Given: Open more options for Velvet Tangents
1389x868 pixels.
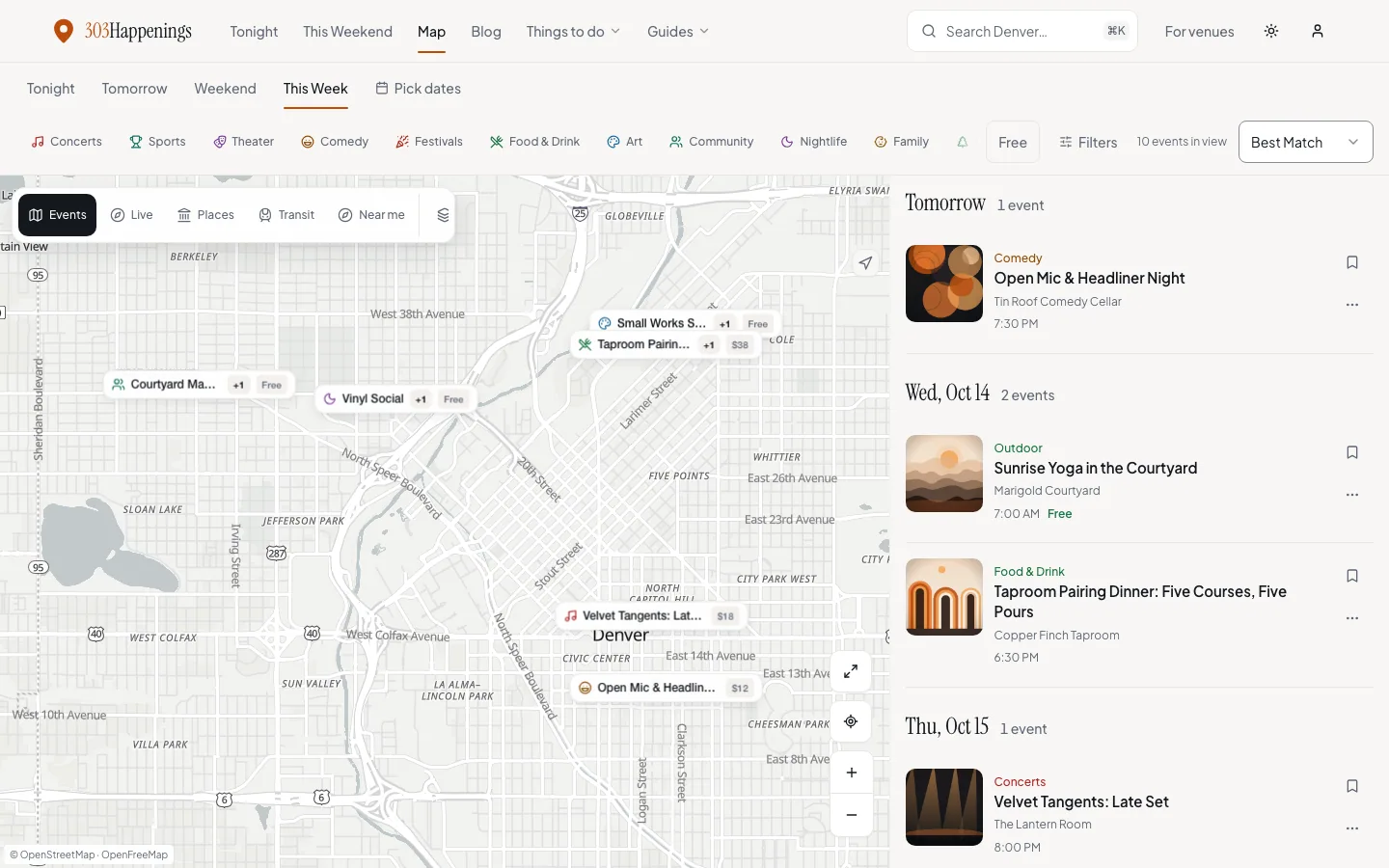Looking at the screenshot, I should (x=1352, y=828).
